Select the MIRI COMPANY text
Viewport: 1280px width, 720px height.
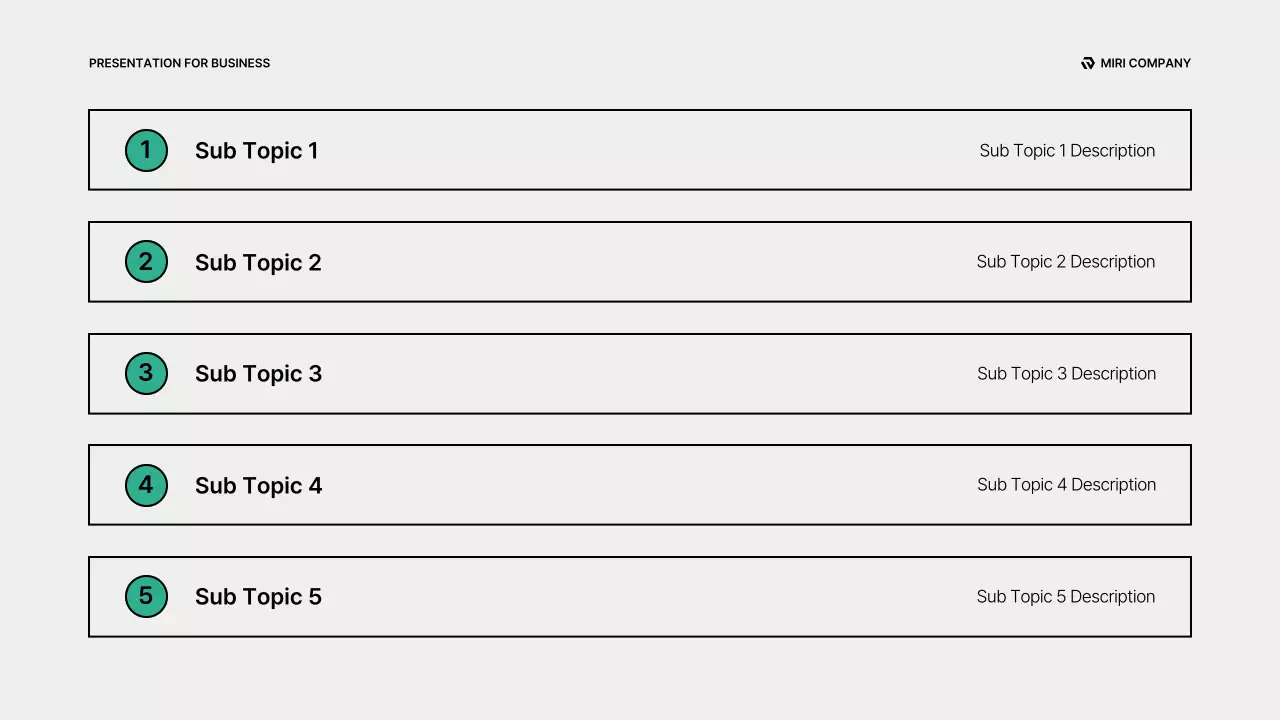click(x=1145, y=63)
